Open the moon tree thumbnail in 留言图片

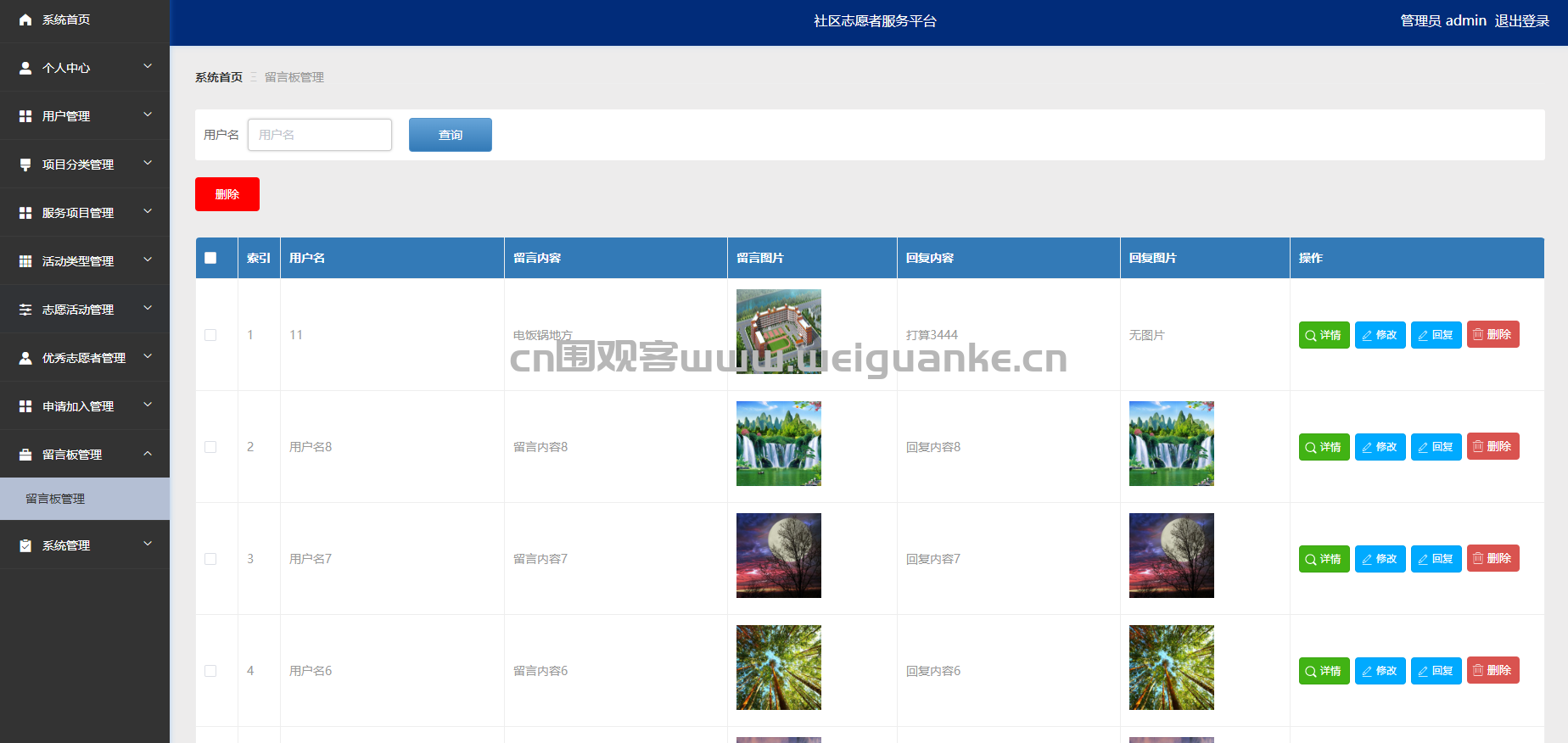(x=778, y=556)
